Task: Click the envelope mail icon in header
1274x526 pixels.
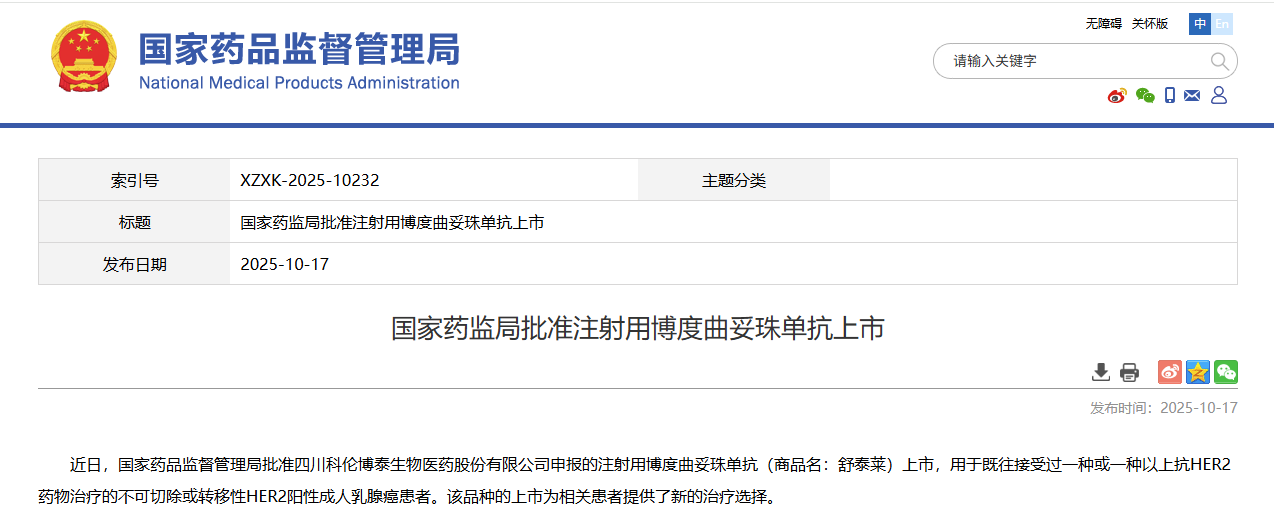Action: (x=1192, y=96)
